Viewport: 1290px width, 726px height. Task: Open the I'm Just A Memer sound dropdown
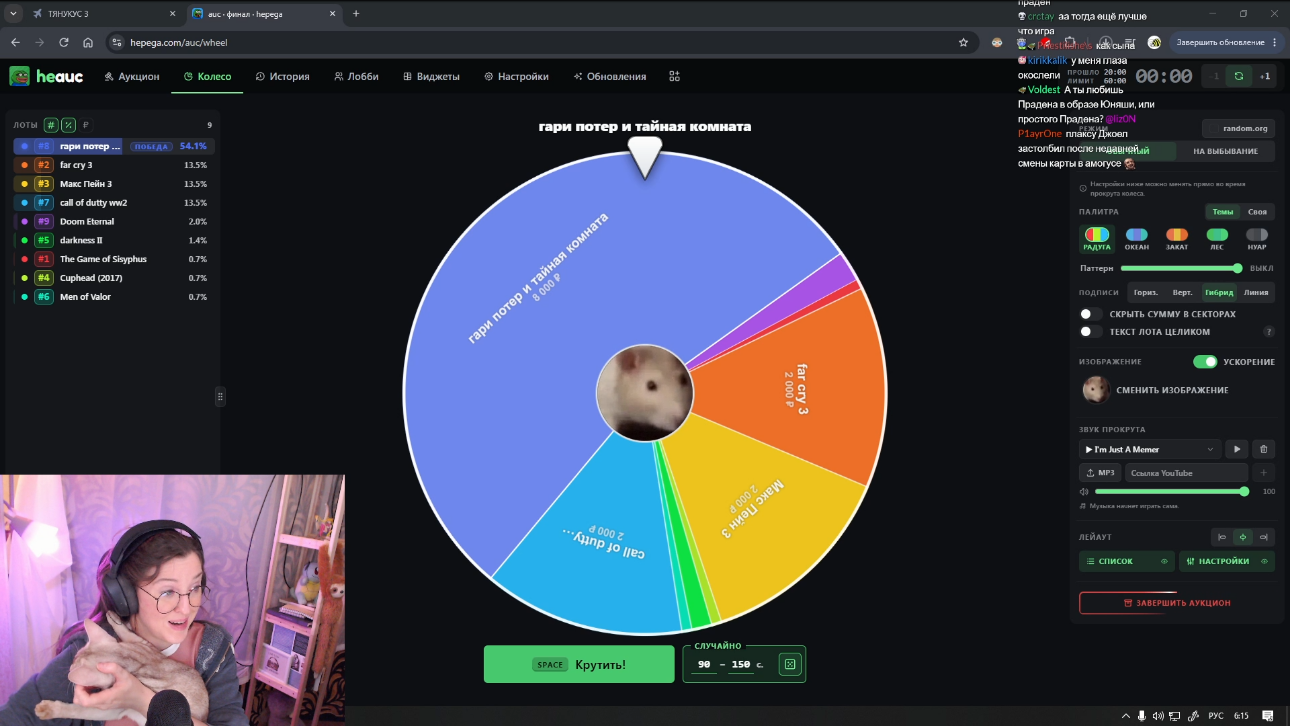pos(1150,450)
